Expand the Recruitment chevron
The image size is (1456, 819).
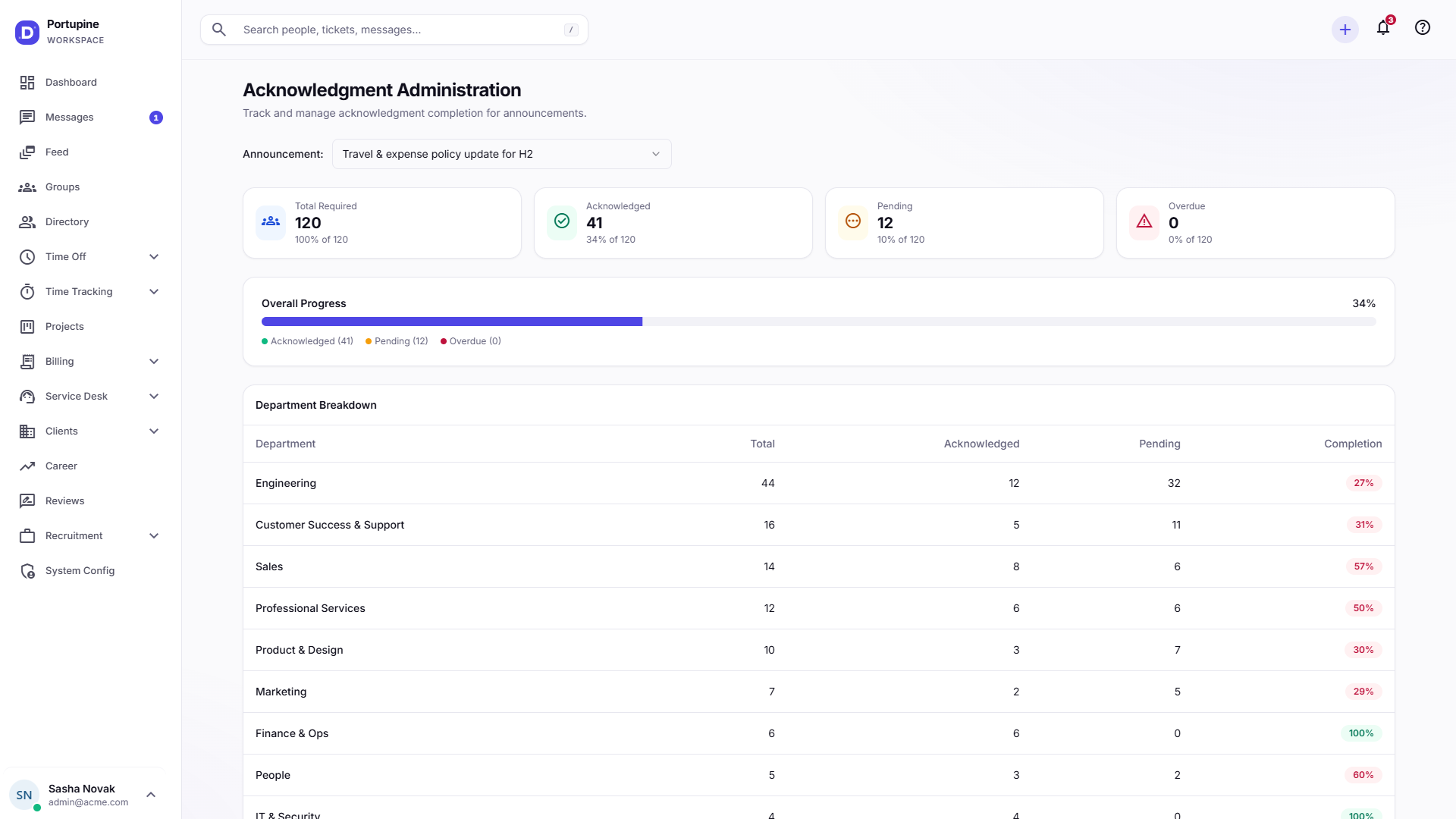[x=154, y=536]
